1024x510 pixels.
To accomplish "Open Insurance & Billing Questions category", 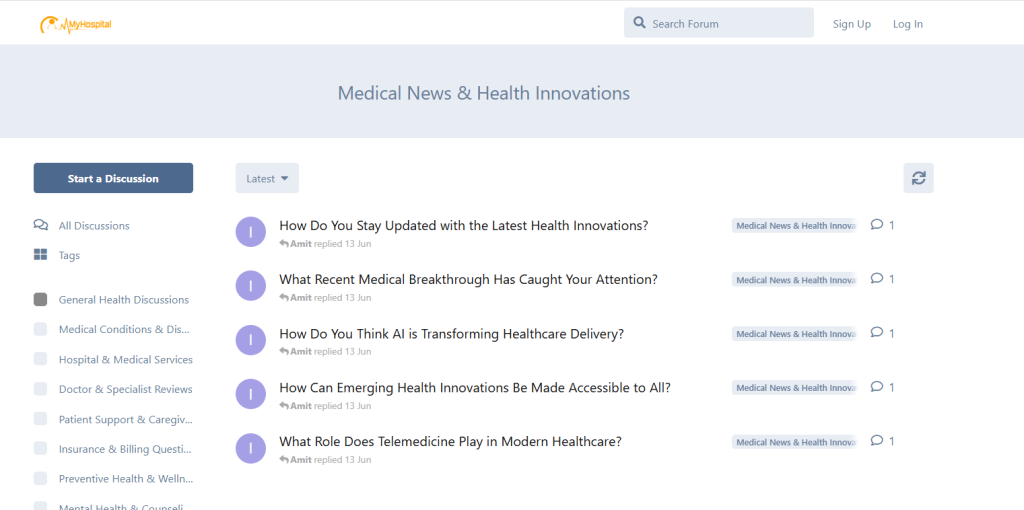I will click(124, 450).
